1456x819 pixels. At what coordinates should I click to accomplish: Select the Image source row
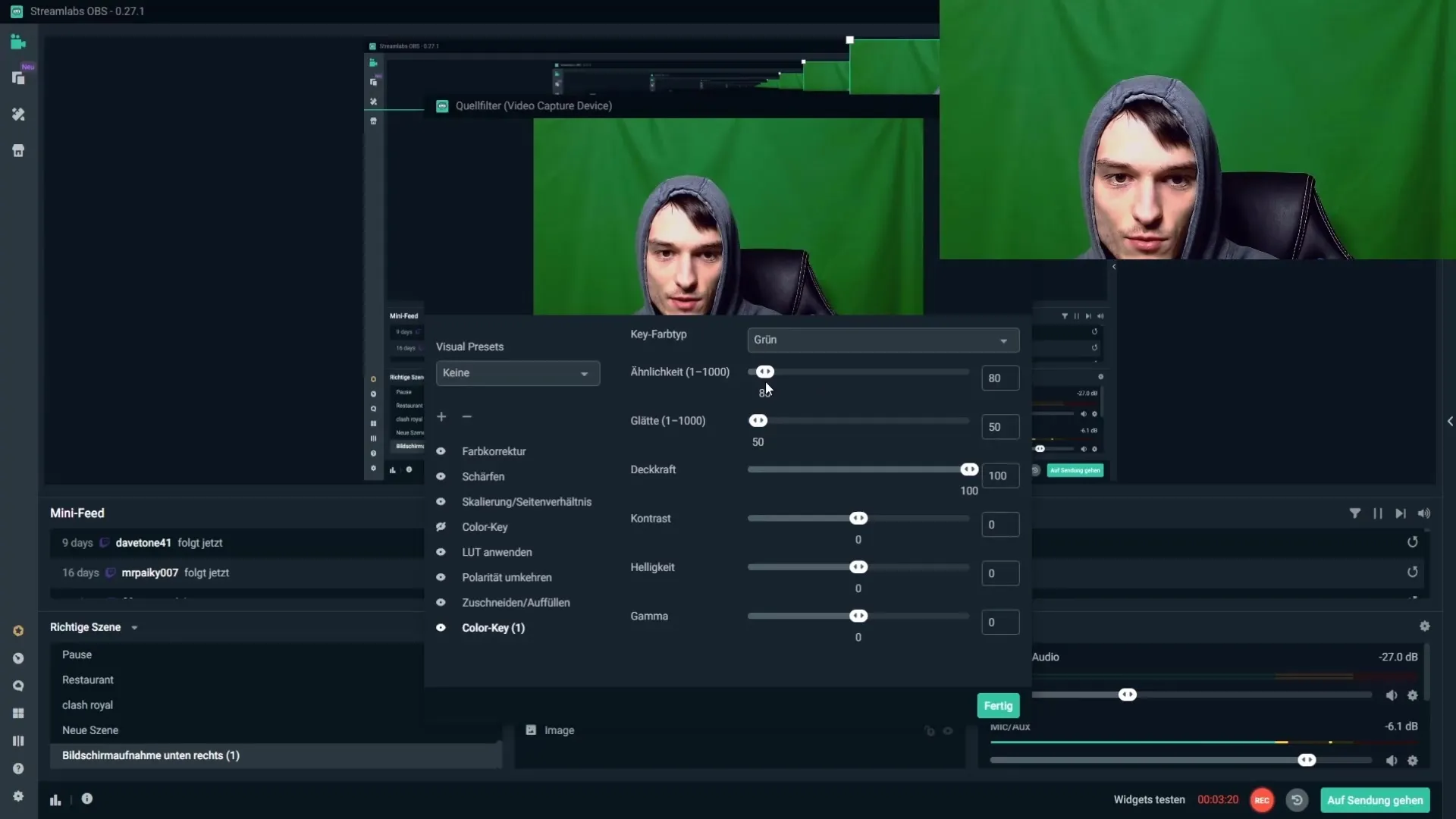(740, 730)
